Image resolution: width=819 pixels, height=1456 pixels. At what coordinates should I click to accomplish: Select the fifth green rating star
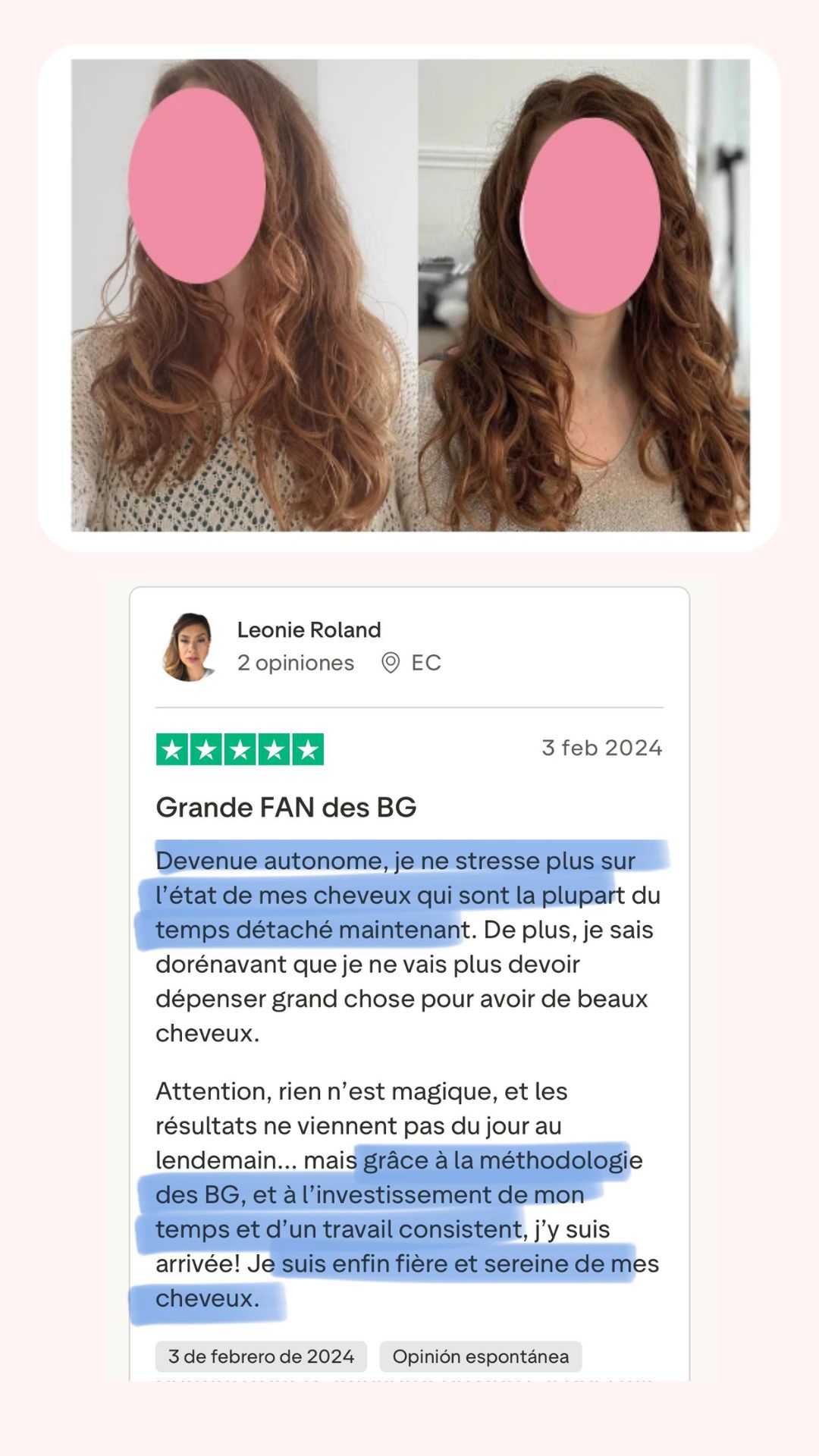point(308,749)
